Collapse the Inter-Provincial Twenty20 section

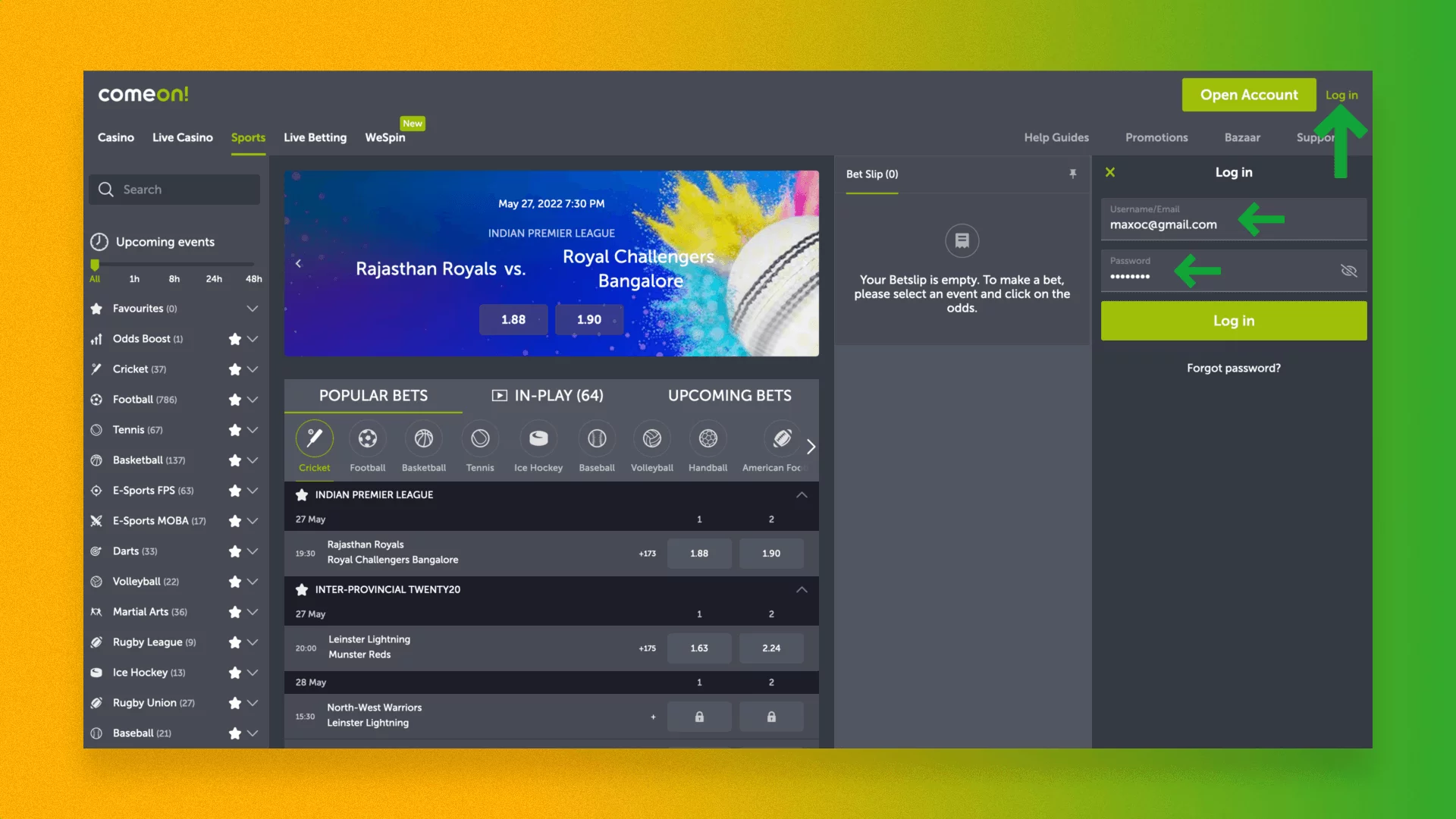click(802, 589)
